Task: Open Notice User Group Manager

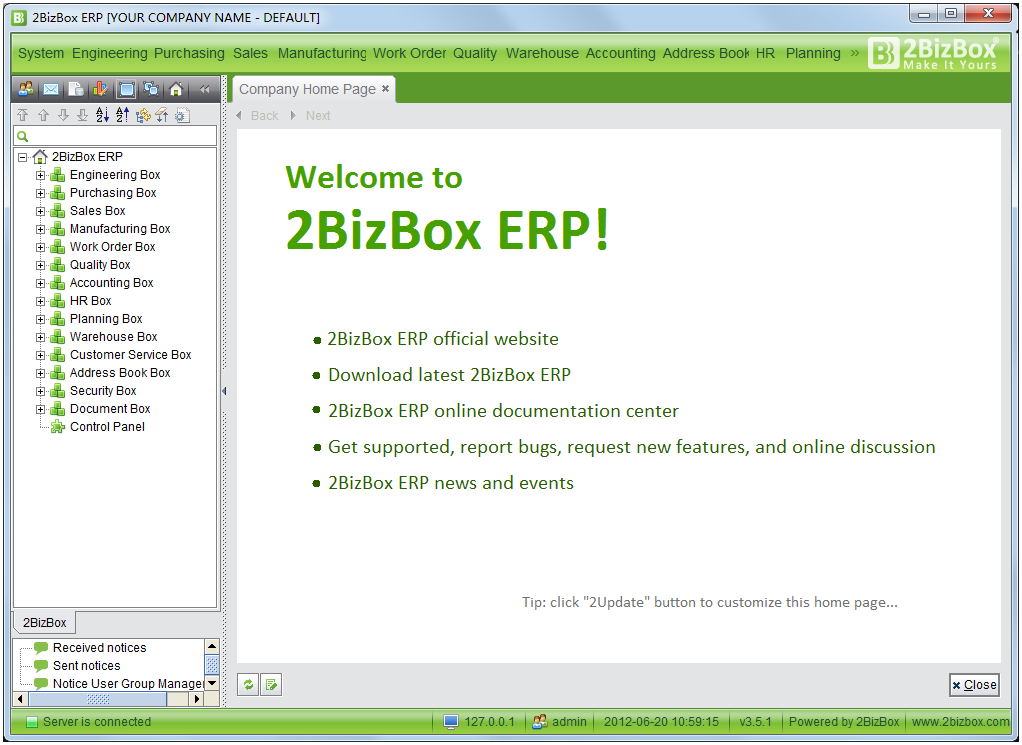Action: (128, 684)
